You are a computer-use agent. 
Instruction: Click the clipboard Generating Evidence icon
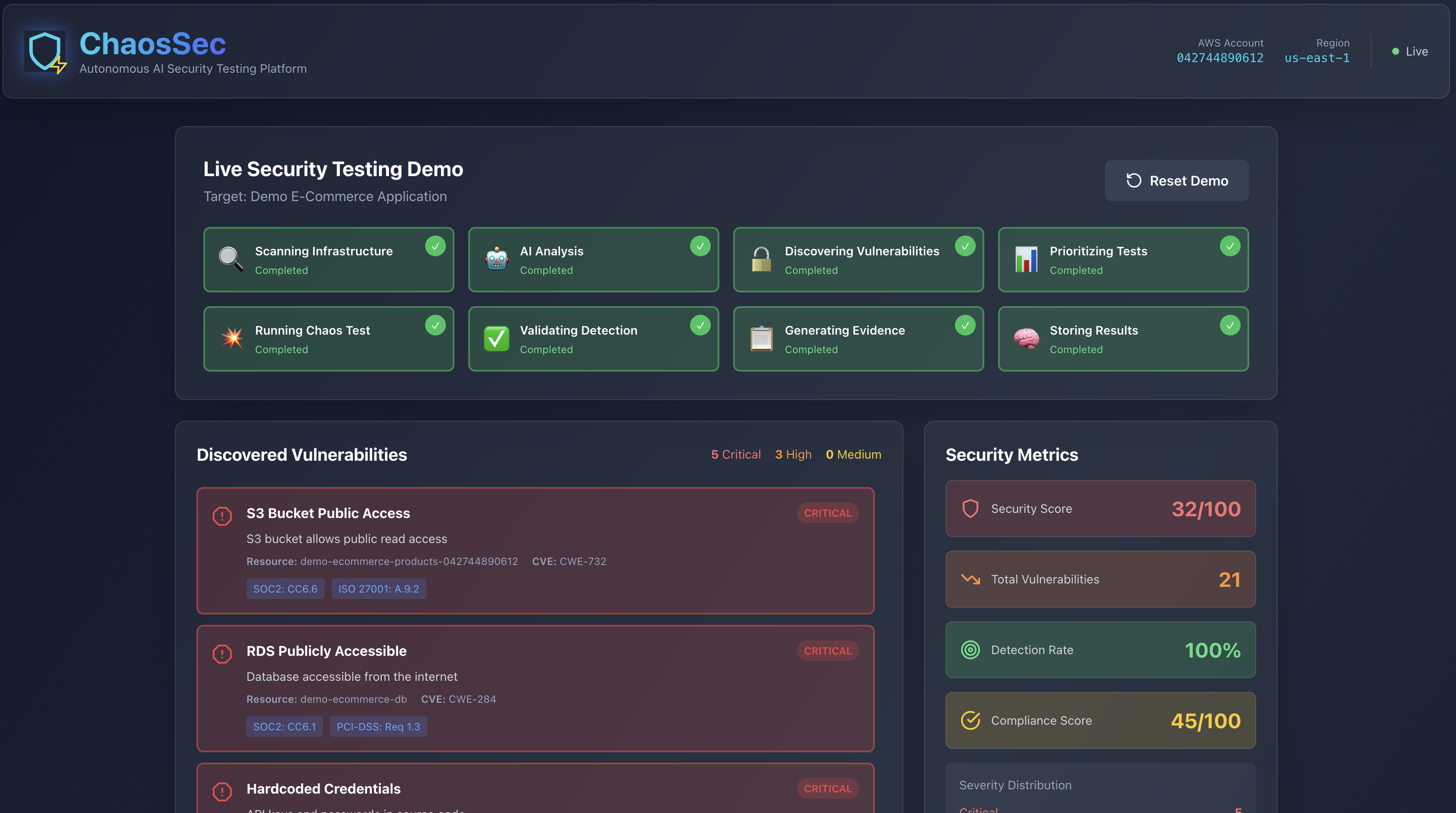[x=761, y=338]
